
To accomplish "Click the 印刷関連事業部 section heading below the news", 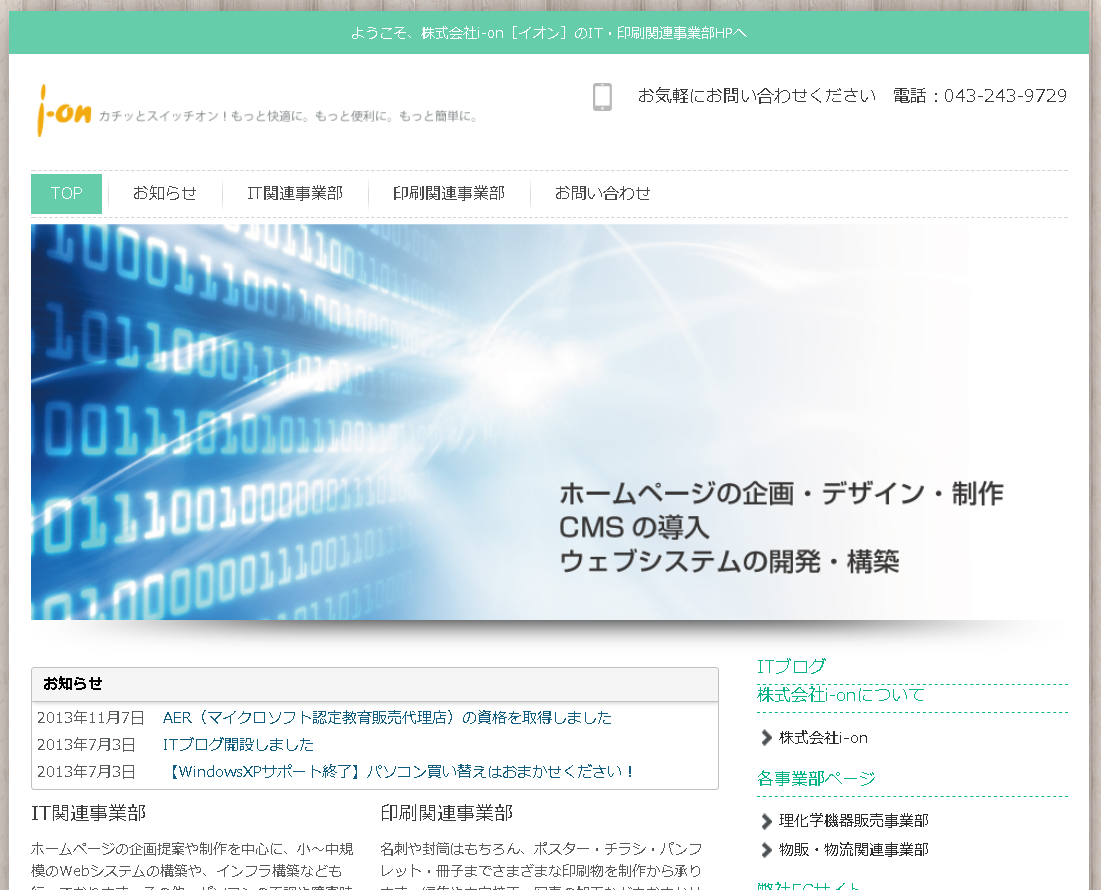I will [x=447, y=813].
